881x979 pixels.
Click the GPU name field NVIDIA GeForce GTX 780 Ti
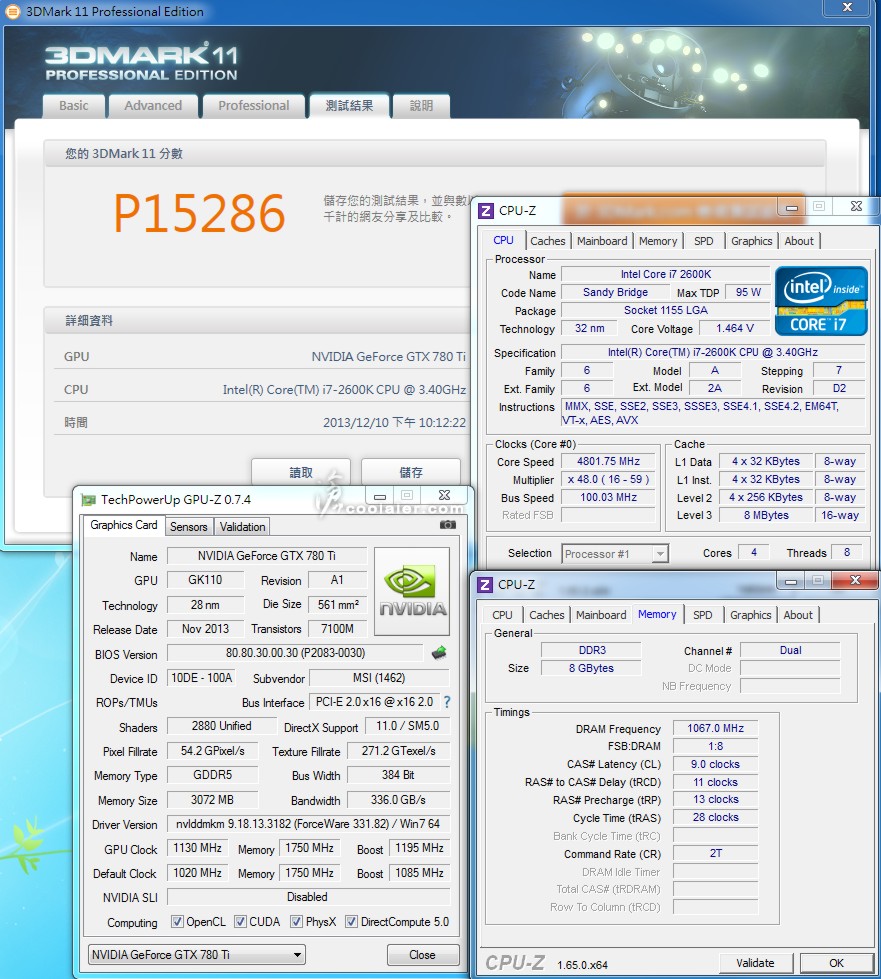click(267, 556)
